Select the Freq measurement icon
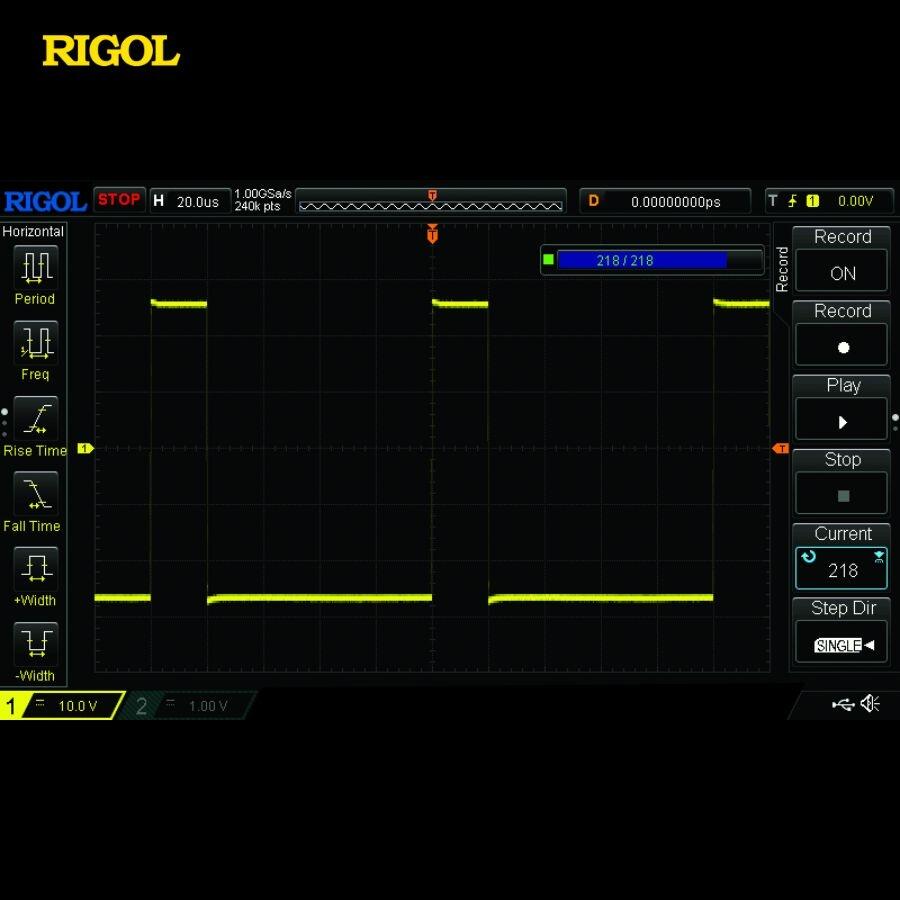Viewport: 900px width, 900px height. [x=36, y=343]
